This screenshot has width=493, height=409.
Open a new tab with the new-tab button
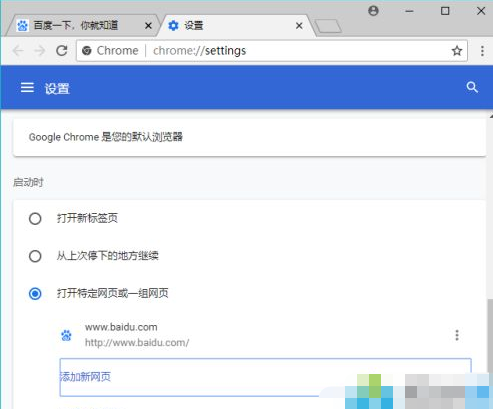[x=328, y=26]
